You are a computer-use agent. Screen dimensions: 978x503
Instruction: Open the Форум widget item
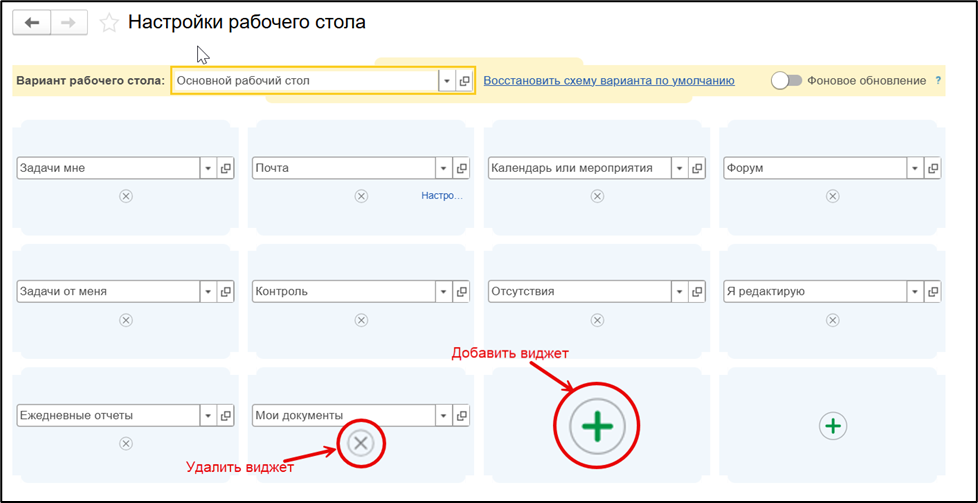932,168
